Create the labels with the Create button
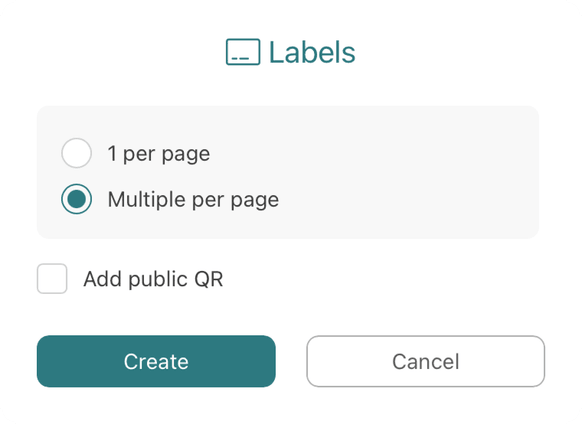 click(x=156, y=361)
